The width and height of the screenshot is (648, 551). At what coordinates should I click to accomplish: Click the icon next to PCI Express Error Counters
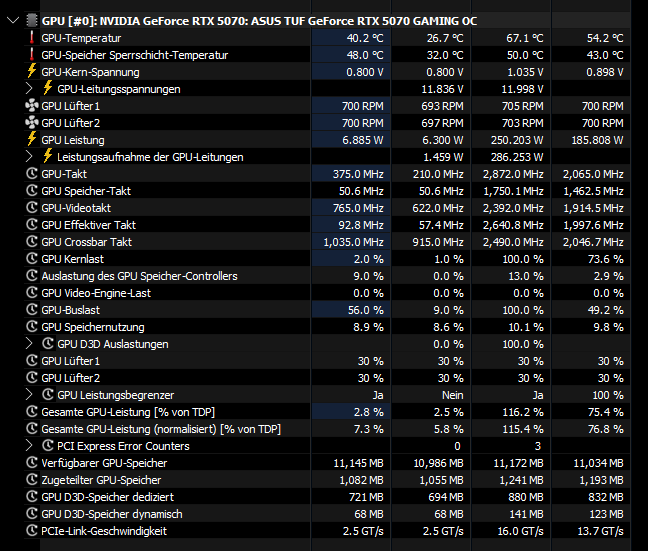point(48,445)
